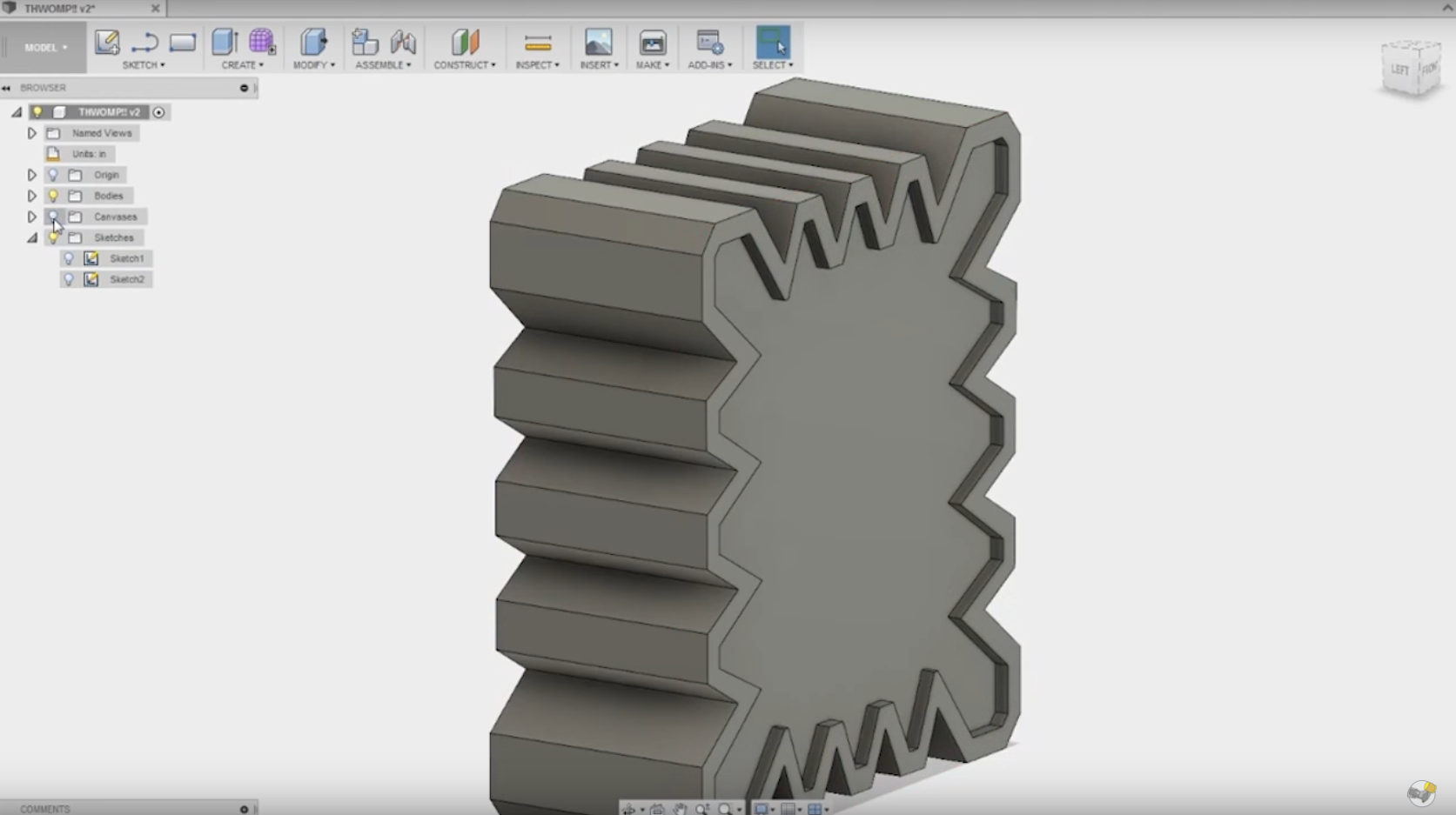Expand the Canvases folder
The height and width of the screenshot is (815, 1456).
pyautogui.click(x=32, y=217)
